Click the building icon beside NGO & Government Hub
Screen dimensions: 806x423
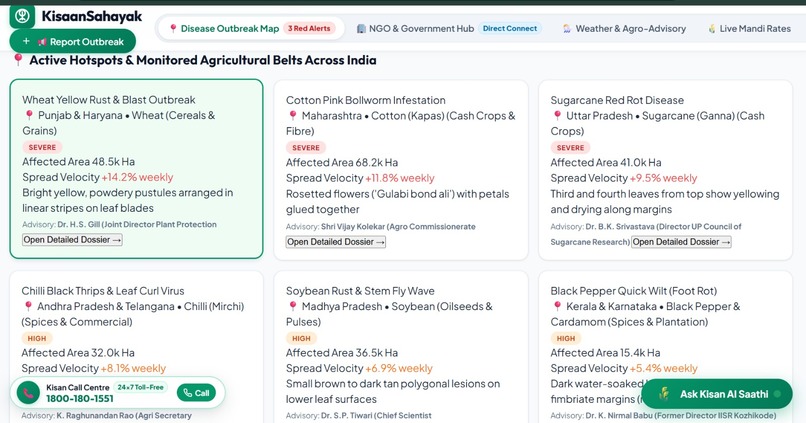[x=361, y=28]
